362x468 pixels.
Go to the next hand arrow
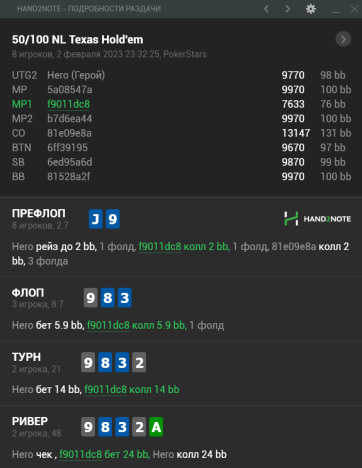(287, 9)
